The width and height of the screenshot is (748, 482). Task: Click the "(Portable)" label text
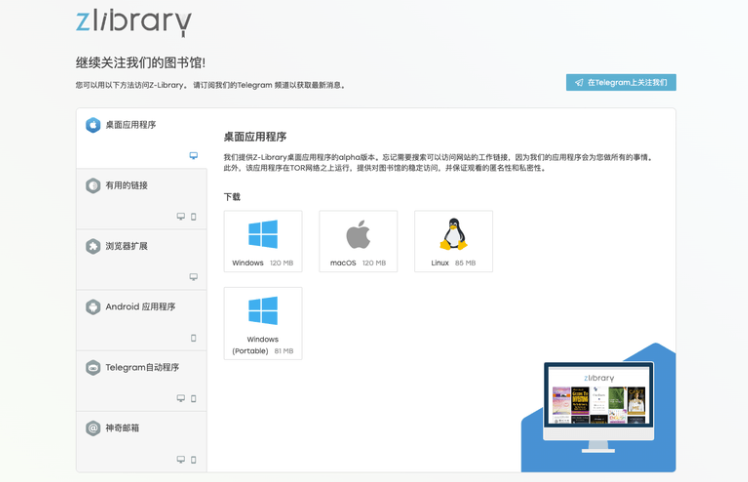click(x=250, y=351)
